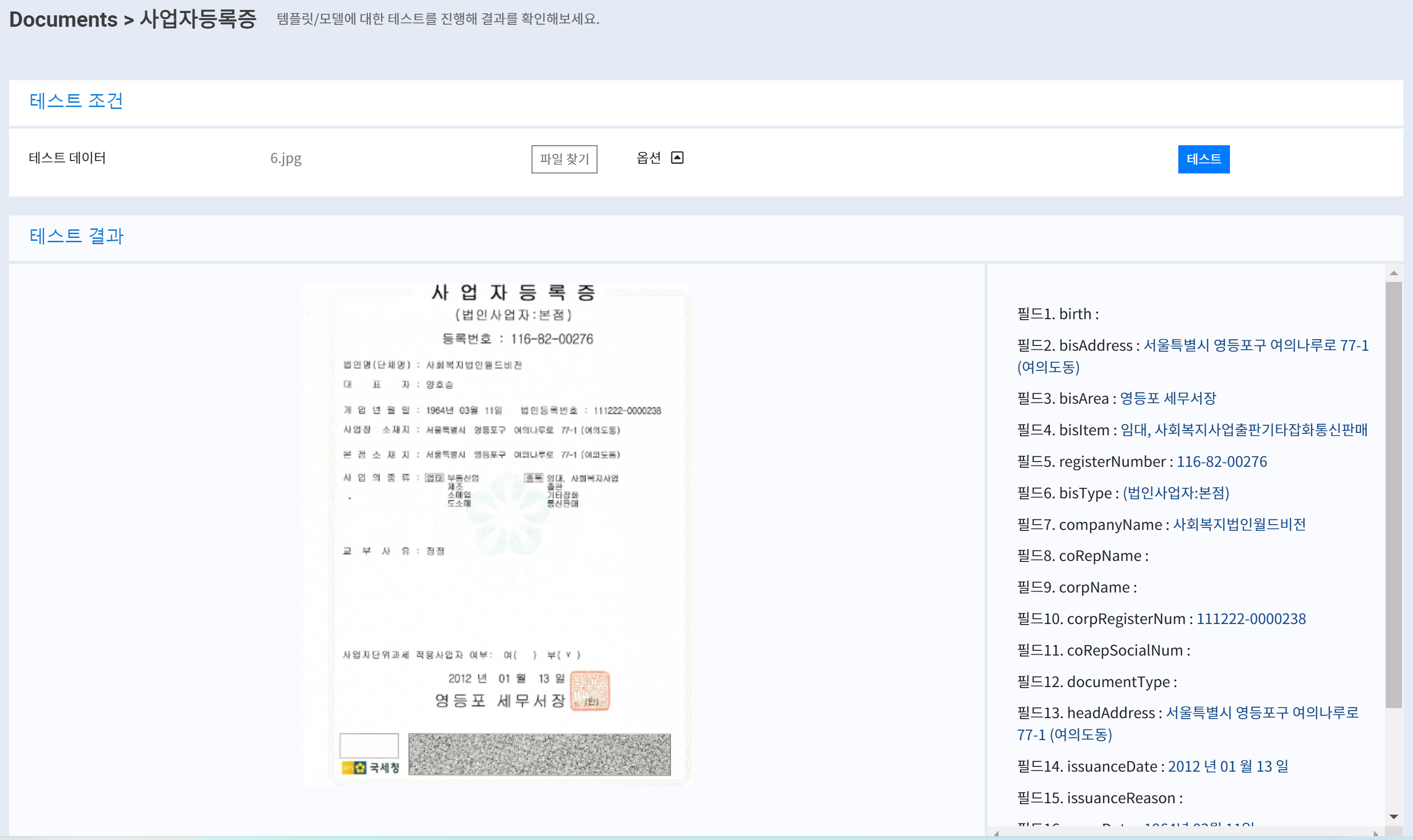Click the bisArea value 영등포 세무서장
The width and height of the screenshot is (1413, 840).
pyautogui.click(x=1168, y=398)
